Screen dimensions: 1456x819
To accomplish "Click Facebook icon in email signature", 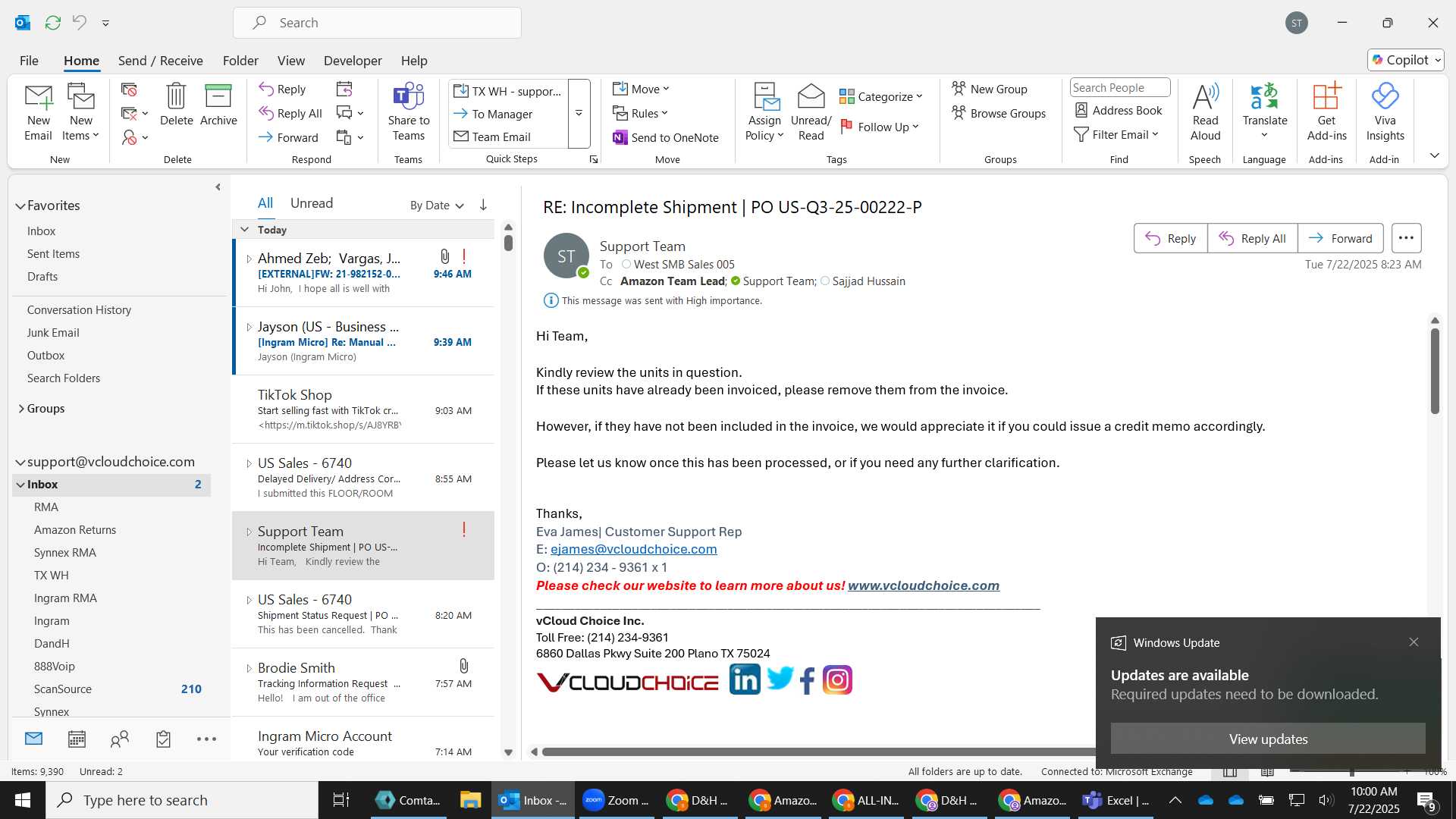I will (x=808, y=680).
